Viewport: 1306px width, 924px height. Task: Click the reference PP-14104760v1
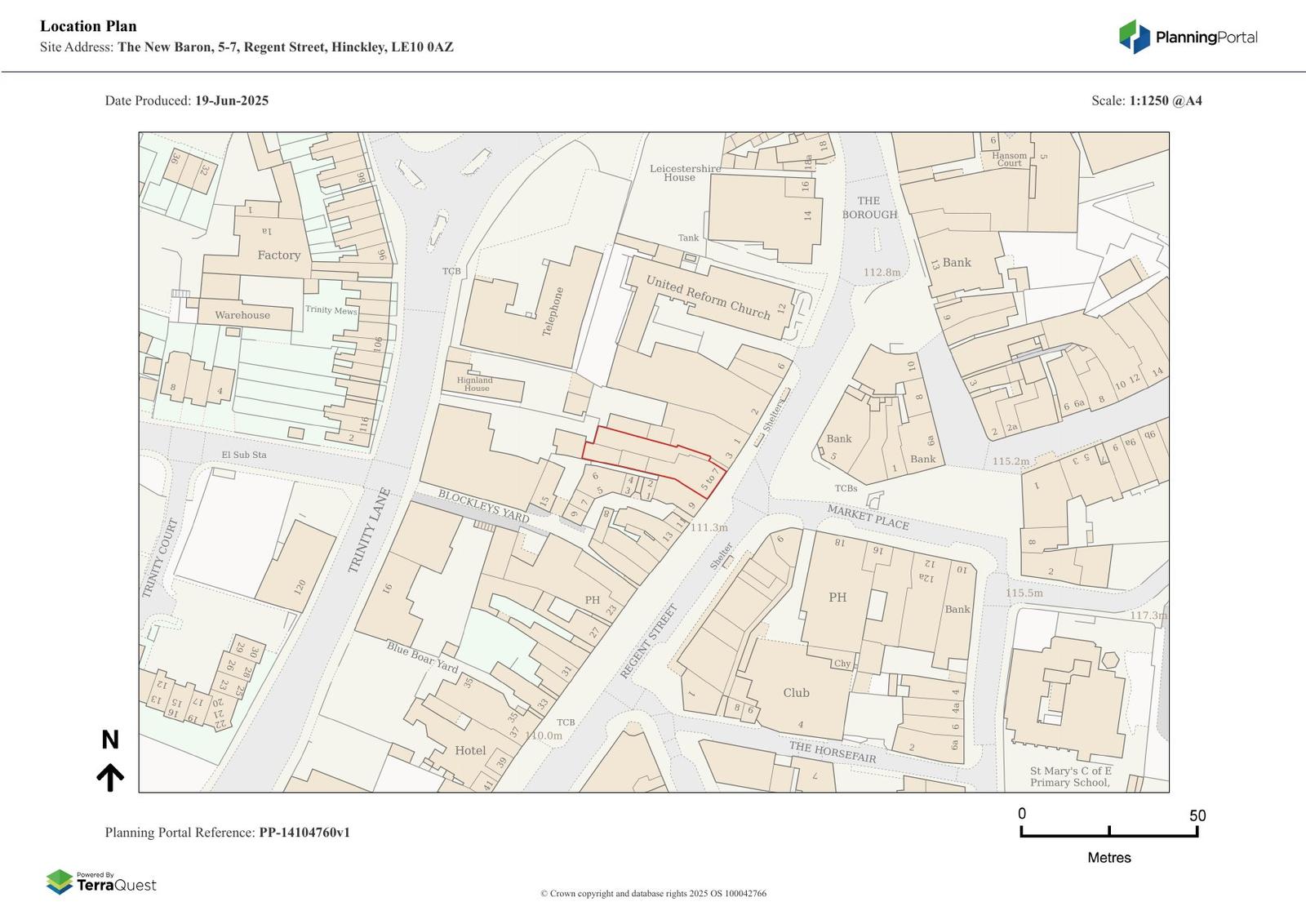pyautogui.click(x=304, y=833)
